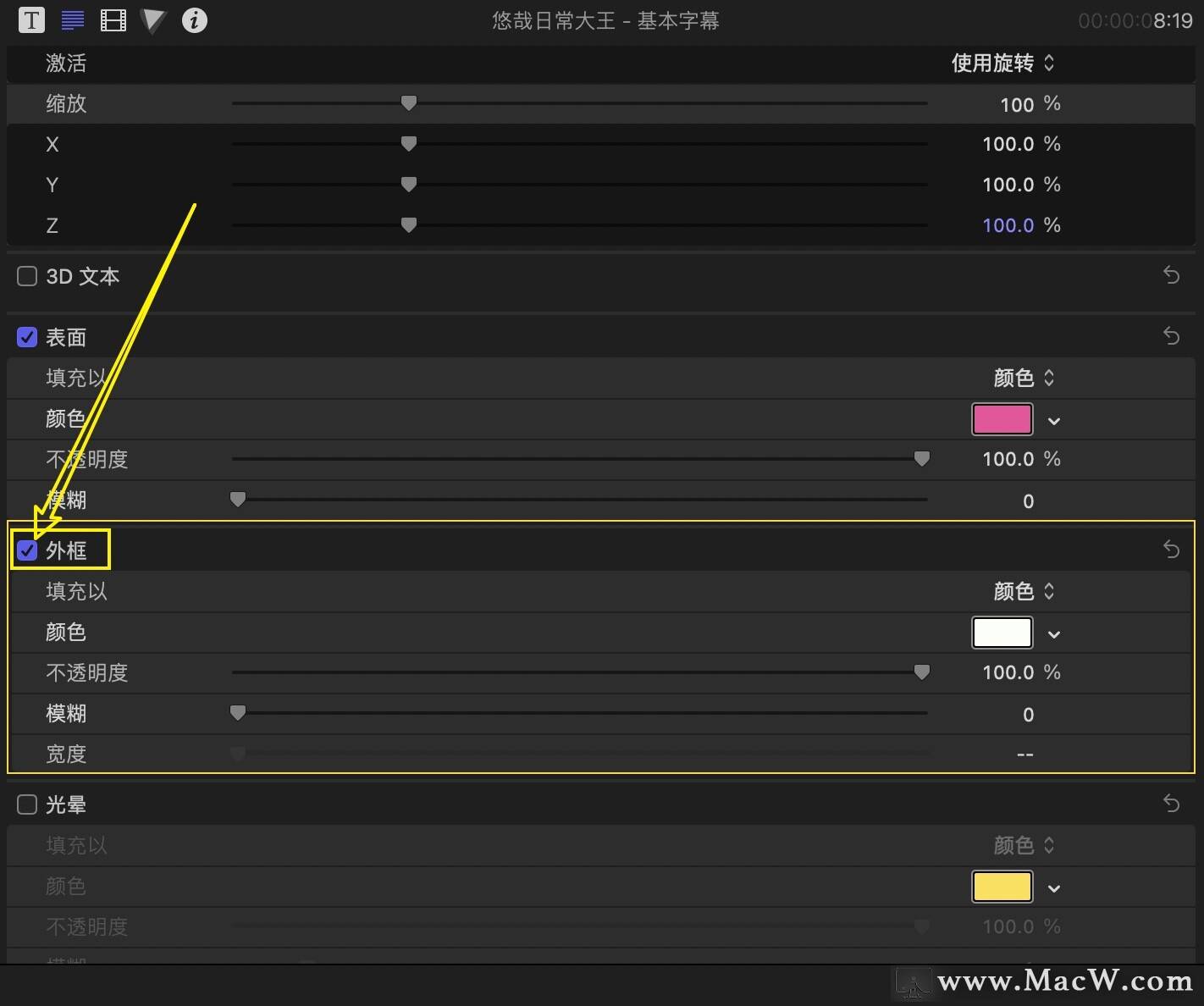Open the Info inspector icon
The height and width of the screenshot is (1006, 1204).
point(194,20)
